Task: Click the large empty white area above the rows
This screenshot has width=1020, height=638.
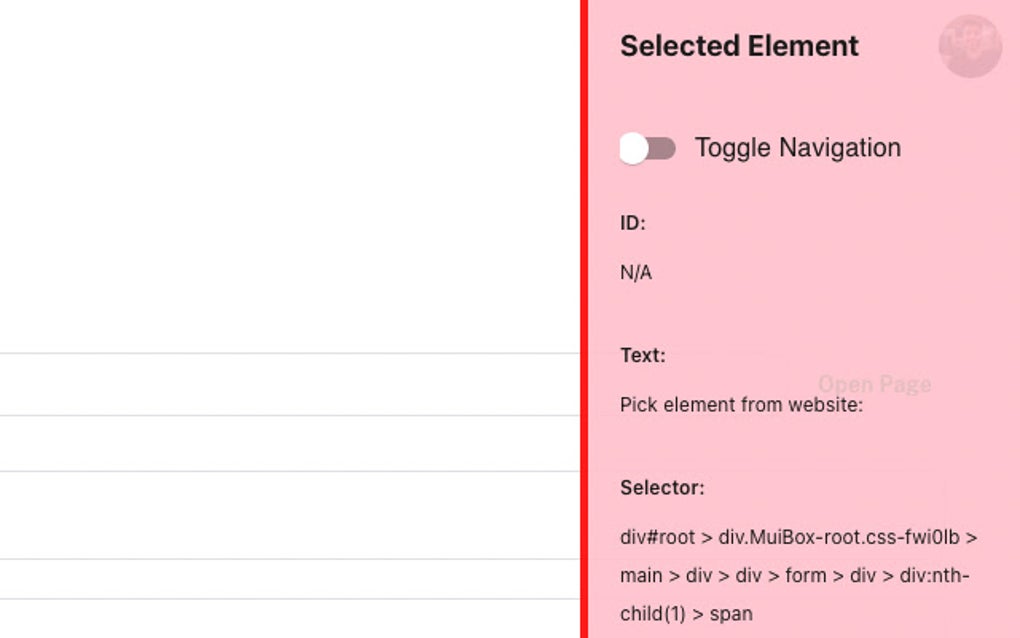Action: click(x=290, y=175)
